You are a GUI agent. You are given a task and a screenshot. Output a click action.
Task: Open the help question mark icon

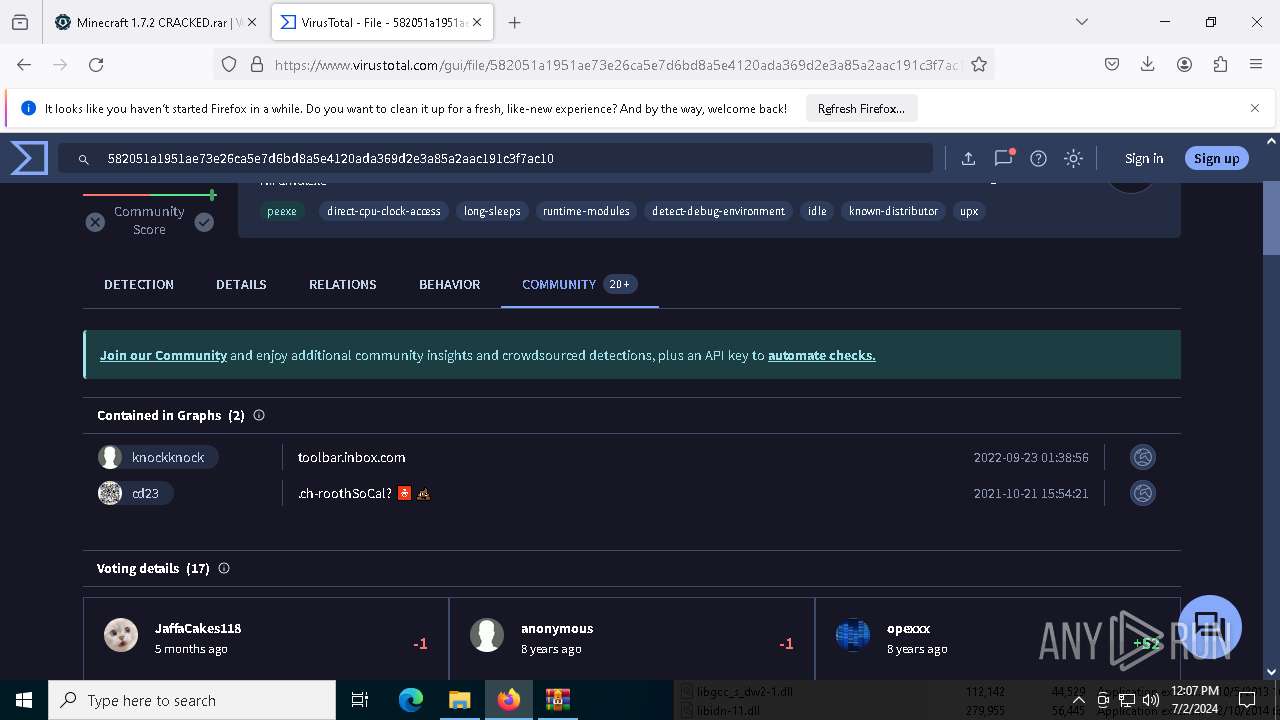click(x=1038, y=158)
